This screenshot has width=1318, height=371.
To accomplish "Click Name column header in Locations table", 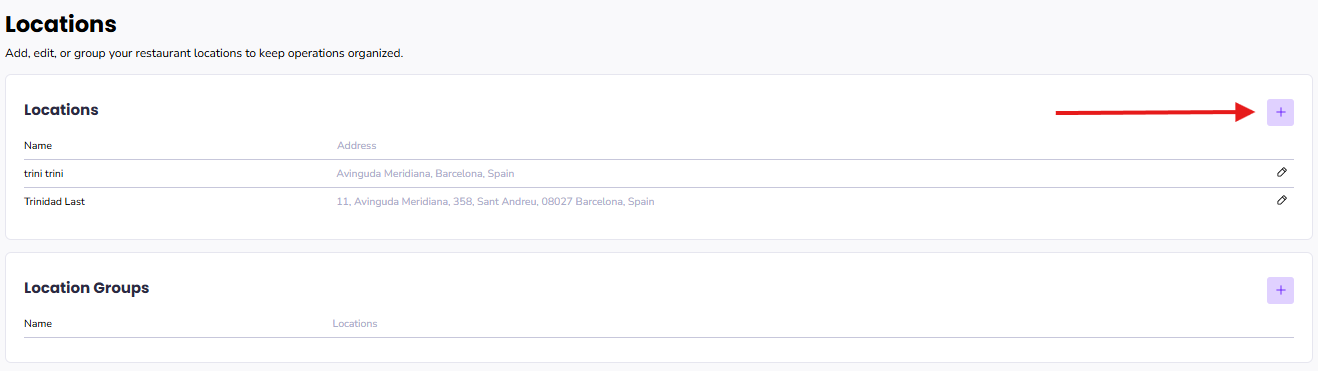I will [38, 146].
